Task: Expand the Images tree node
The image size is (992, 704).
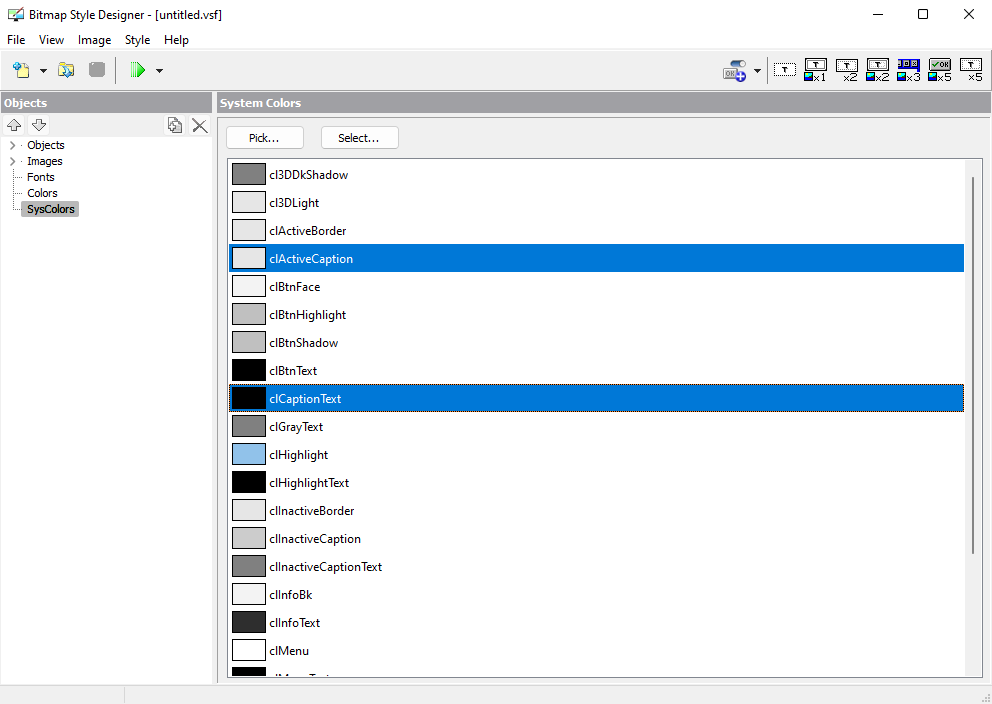Action: (x=12, y=161)
